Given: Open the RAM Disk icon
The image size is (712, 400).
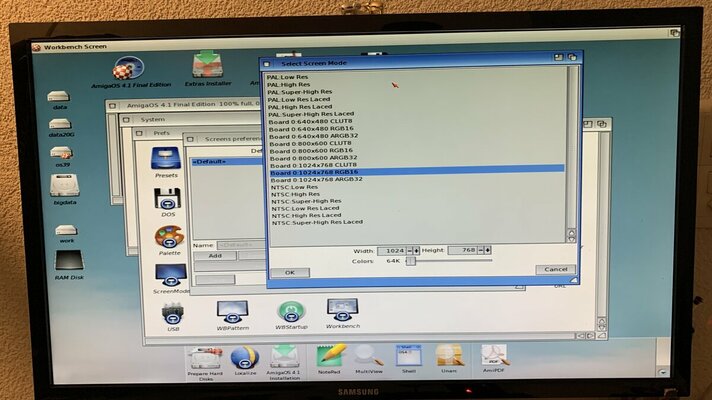Looking at the screenshot, I should tap(69, 261).
